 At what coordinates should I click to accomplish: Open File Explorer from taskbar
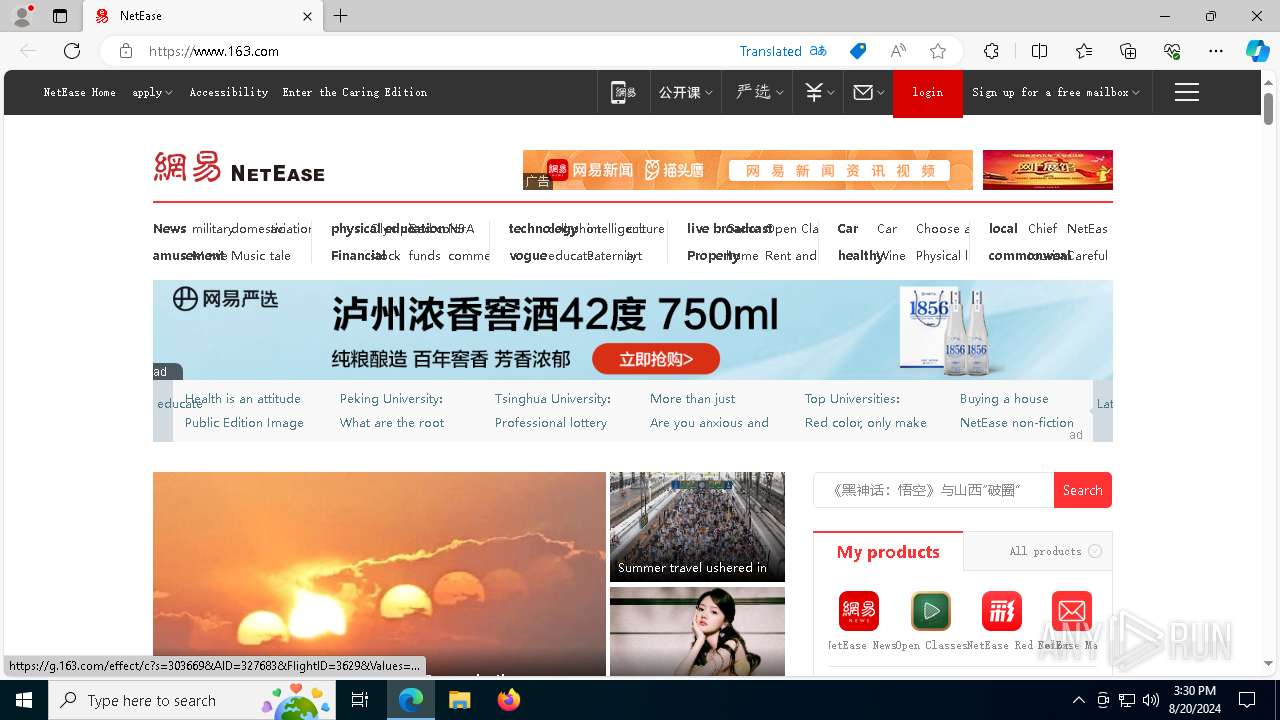tap(460, 700)
